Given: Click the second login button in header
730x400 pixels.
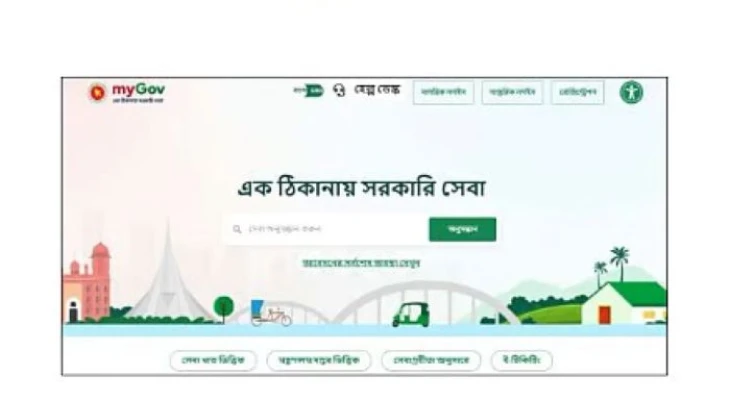Looking at the screenshot, I should coord(512,92).
